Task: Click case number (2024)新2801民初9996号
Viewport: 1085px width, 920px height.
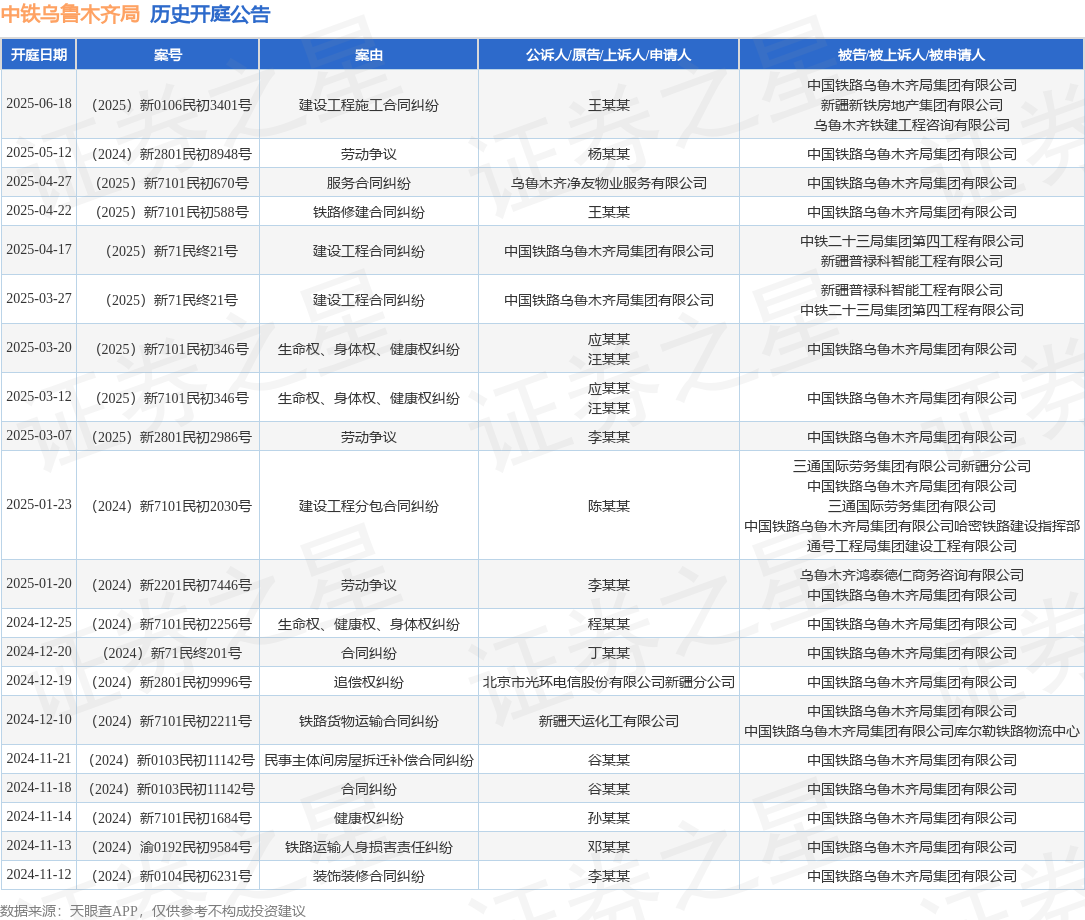Action: tap(172, 682)
